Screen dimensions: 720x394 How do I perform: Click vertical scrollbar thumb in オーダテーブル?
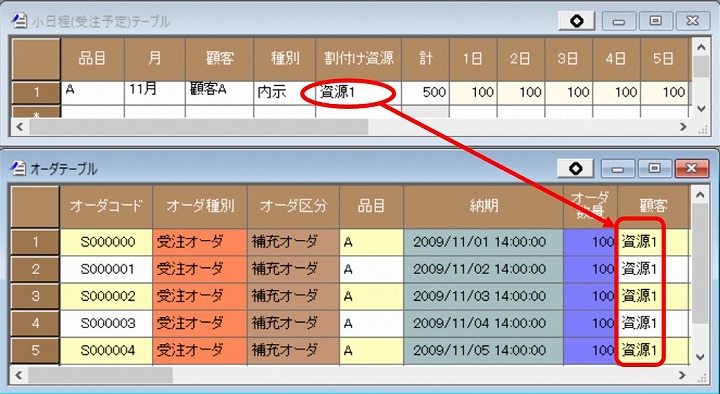pos(700,264)
